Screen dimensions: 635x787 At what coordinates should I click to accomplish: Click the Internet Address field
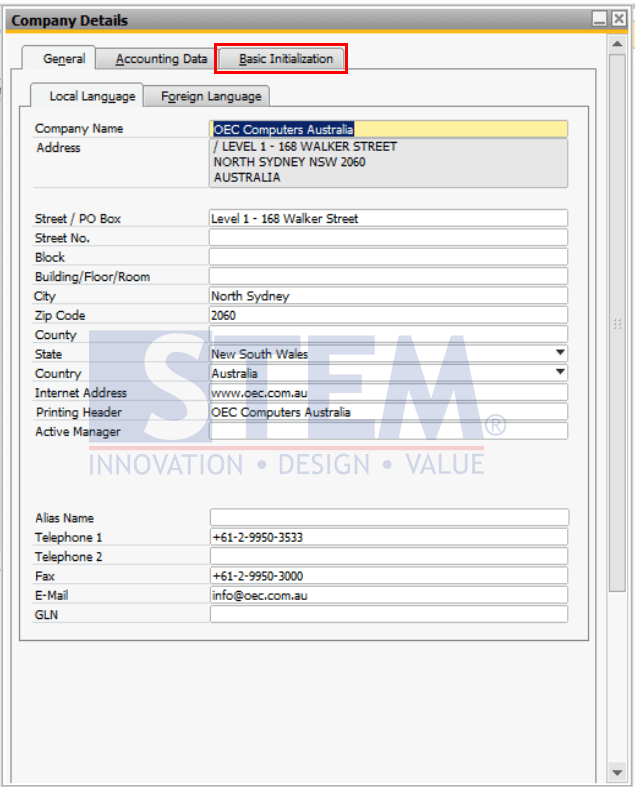coord(389,392)
